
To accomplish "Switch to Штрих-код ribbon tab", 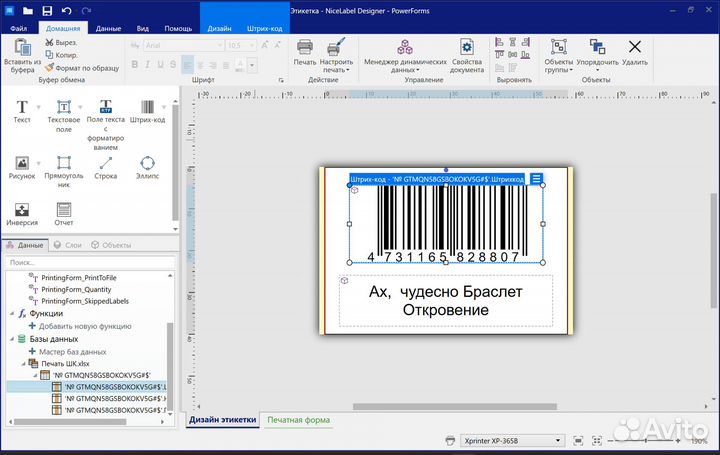I will point(264,28).
